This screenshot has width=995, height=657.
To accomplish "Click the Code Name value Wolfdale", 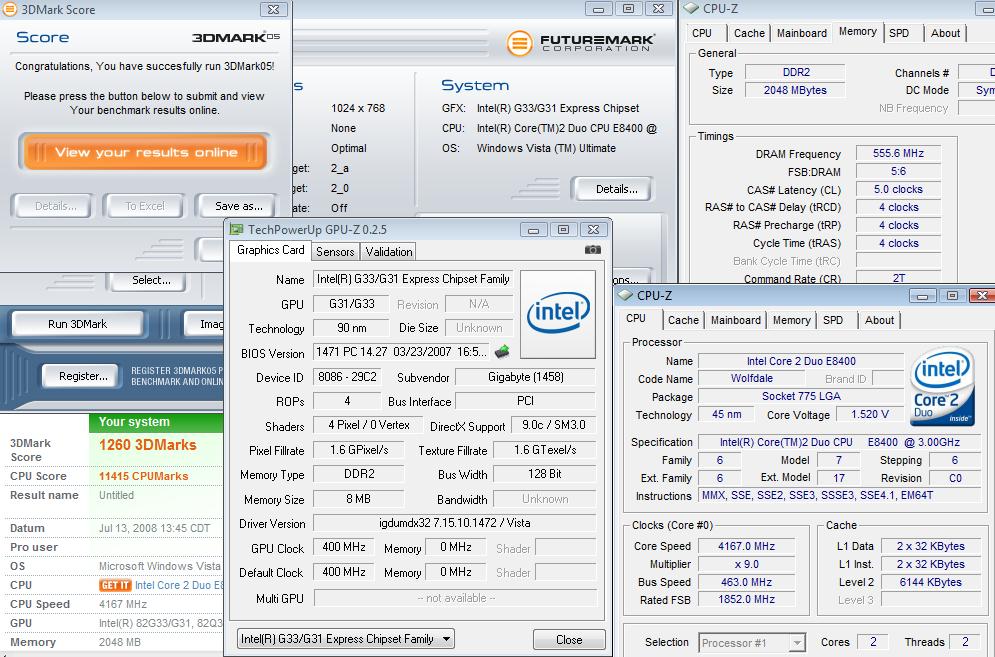I will [x=751, y=378].
